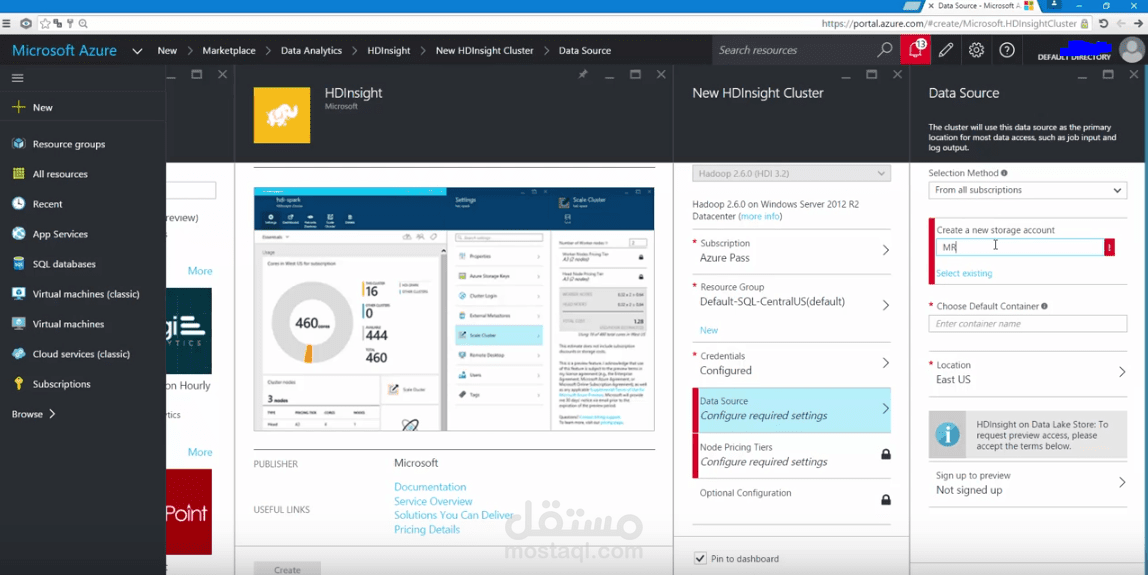Click New link under Resource Group
The height and width of the screenshot is (575, 1148).
click(x=709, y=330)
